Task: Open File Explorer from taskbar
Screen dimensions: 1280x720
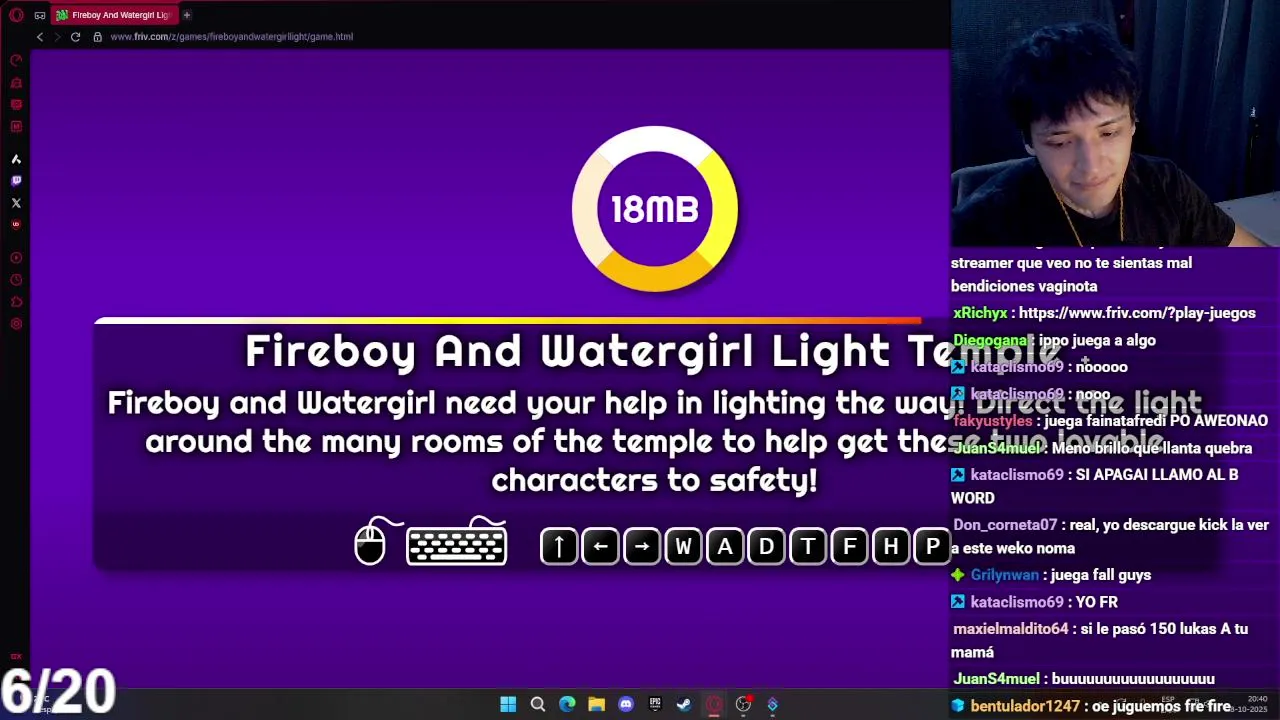Action: [596, 704]
